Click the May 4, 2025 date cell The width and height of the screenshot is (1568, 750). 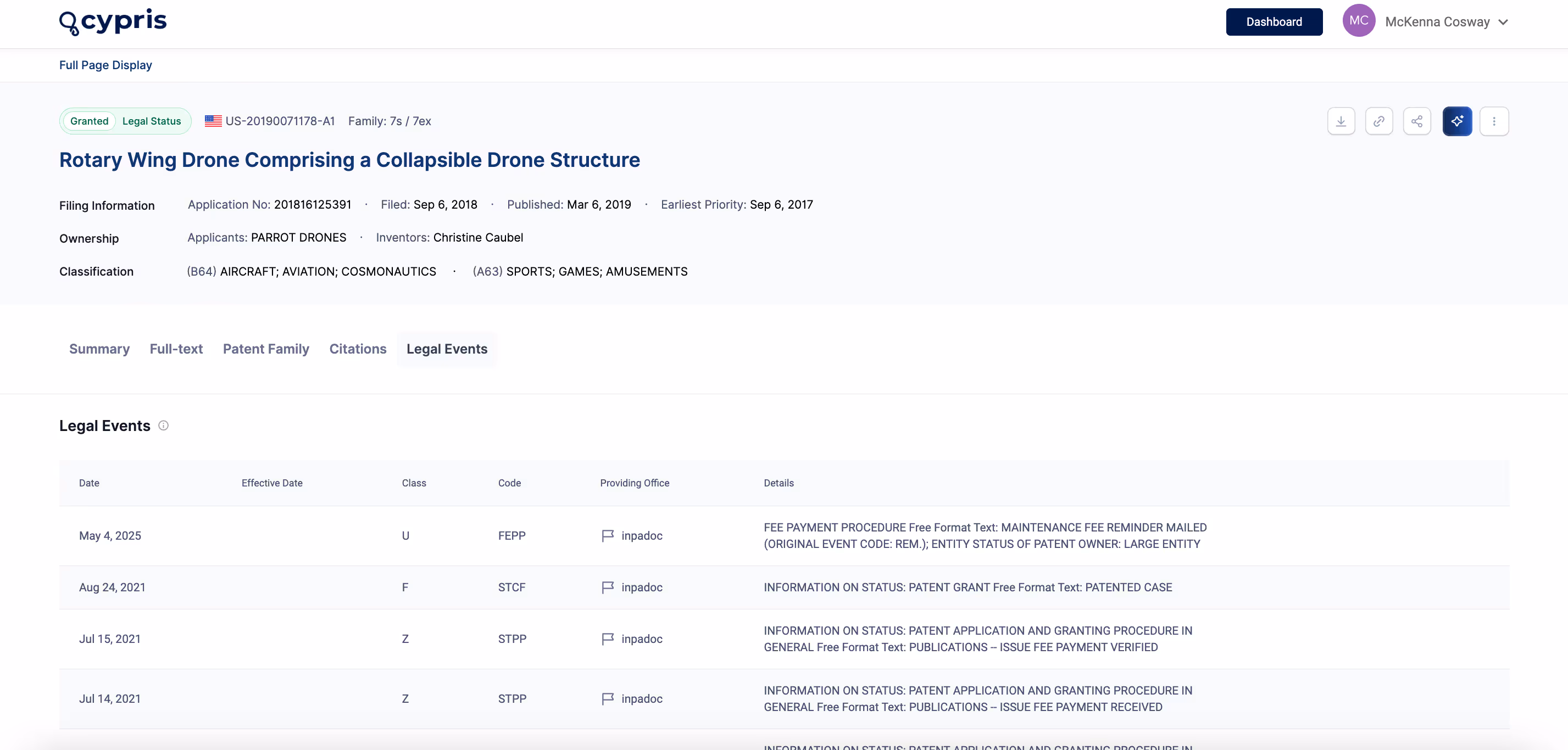110,536
